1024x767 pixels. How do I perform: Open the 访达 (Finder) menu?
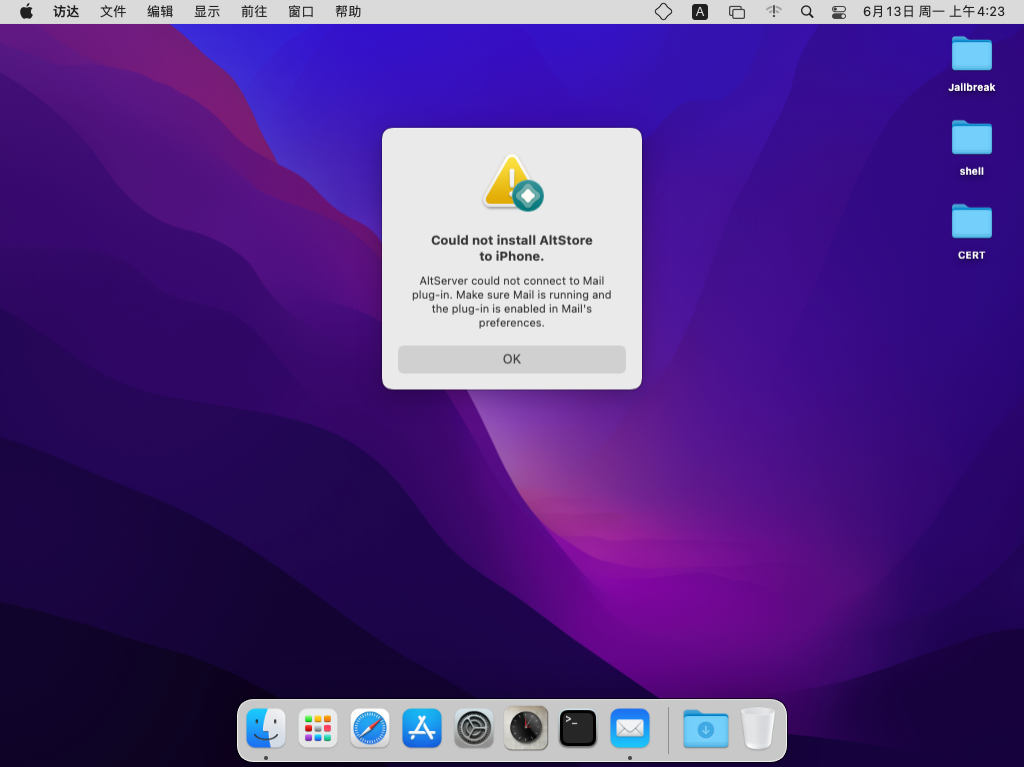click(x=66, y=12)
